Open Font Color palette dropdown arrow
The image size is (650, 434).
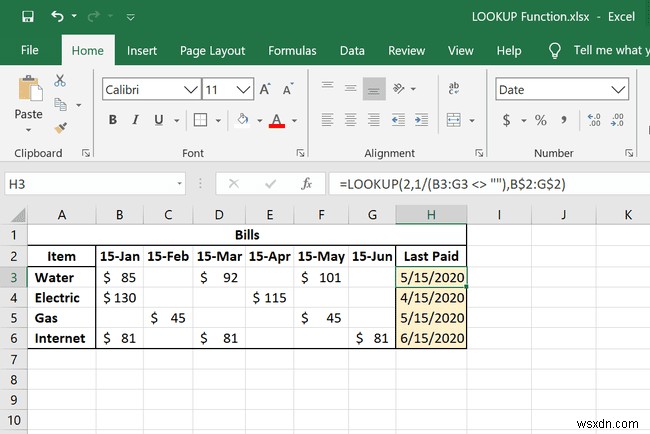point(294,121)
